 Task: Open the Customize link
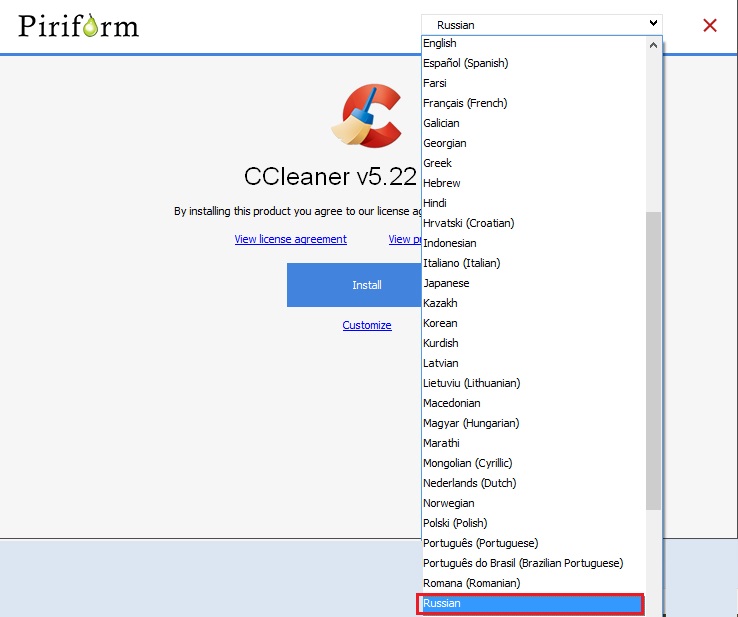coord(367,325)
